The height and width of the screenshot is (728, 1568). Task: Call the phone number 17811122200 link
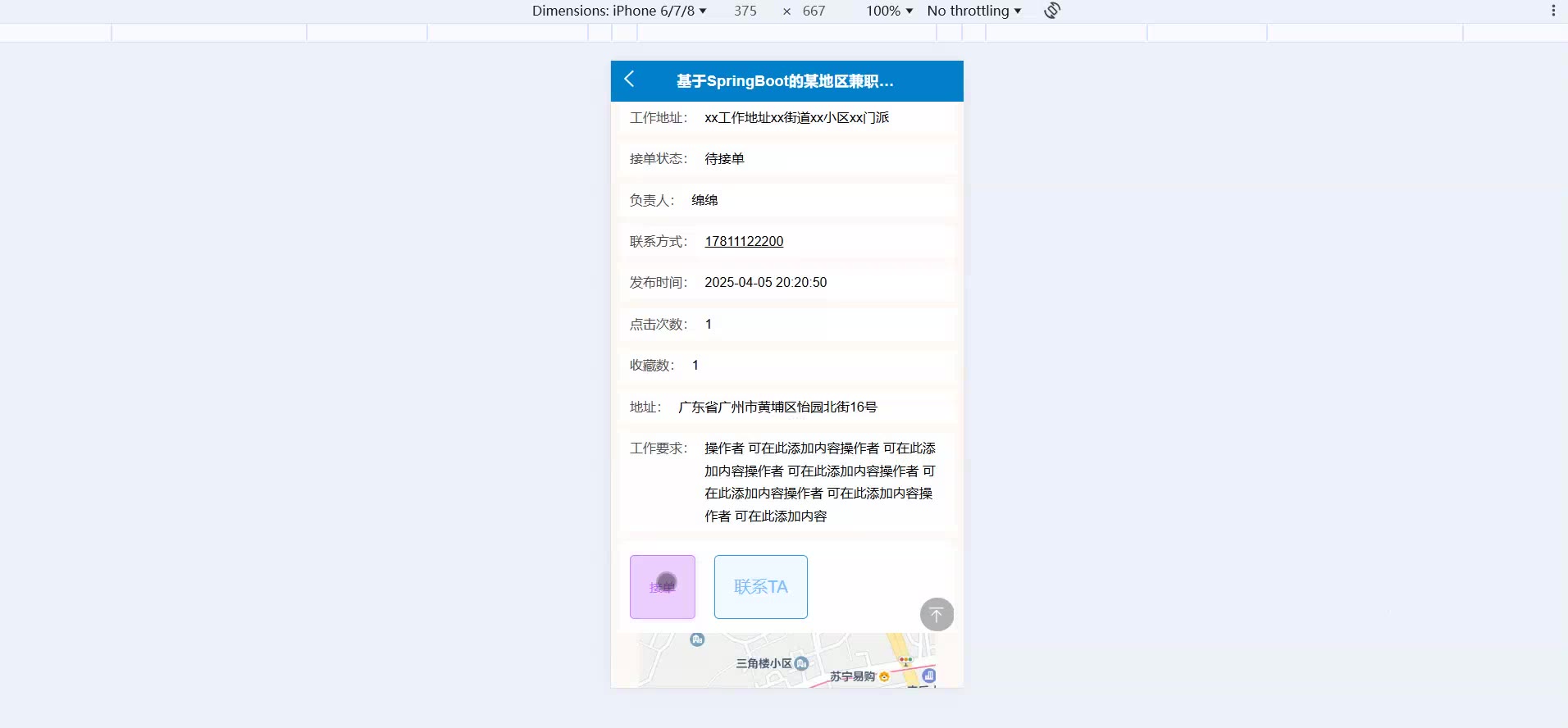click(744, 241)
